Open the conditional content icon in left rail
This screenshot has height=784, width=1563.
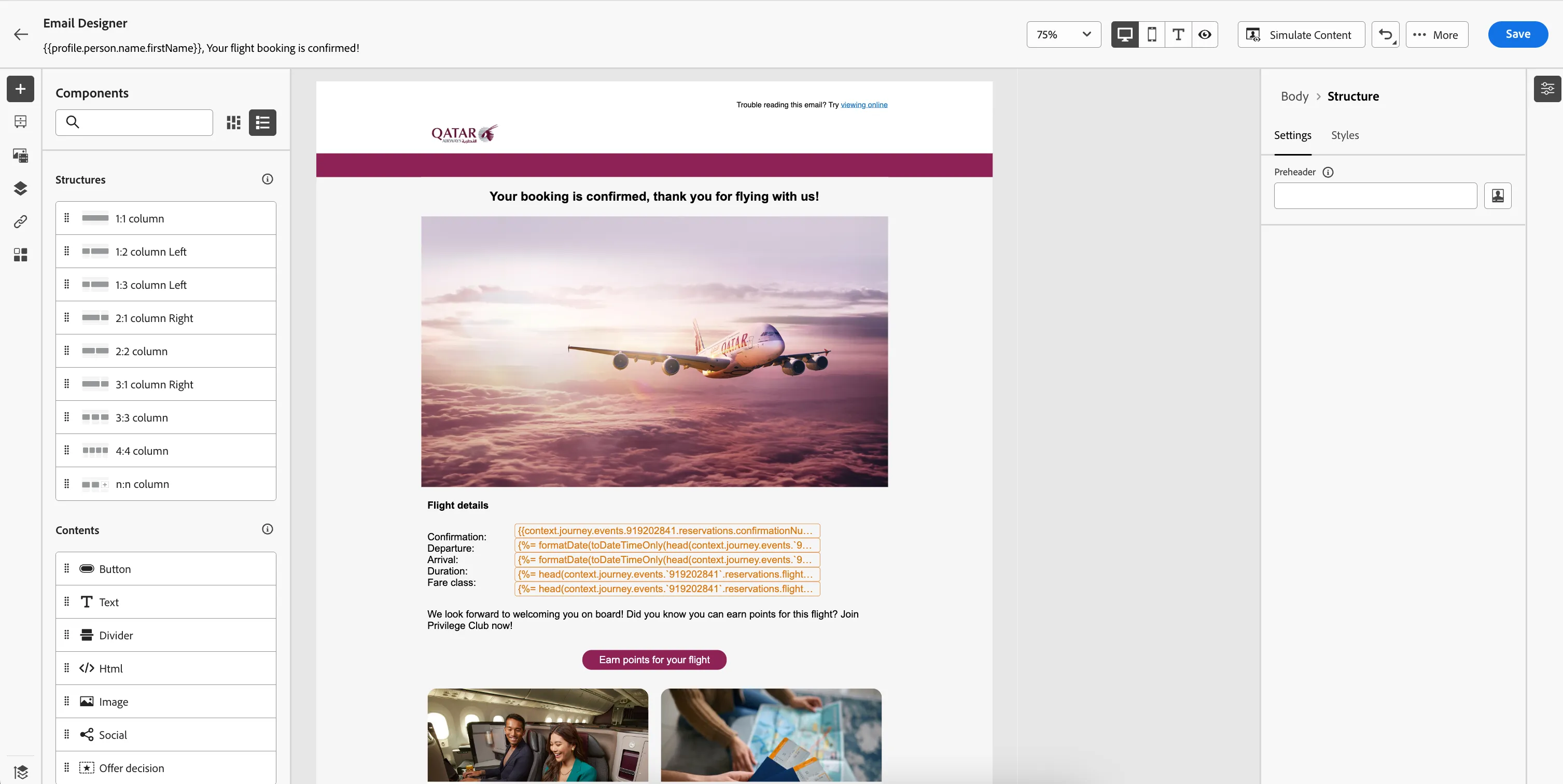[x=20, y=255]
